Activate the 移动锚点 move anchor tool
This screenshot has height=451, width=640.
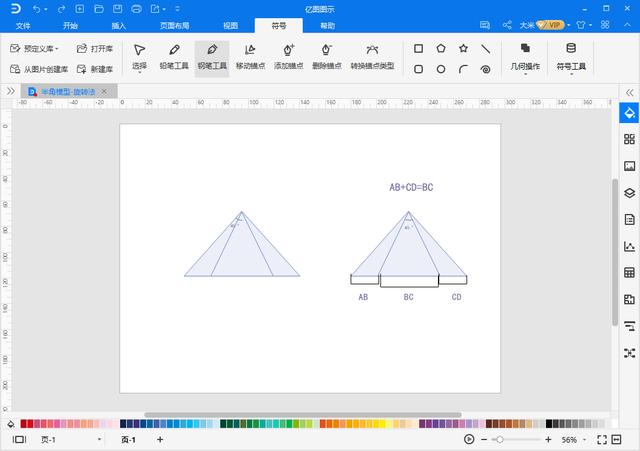click(250, 57)
